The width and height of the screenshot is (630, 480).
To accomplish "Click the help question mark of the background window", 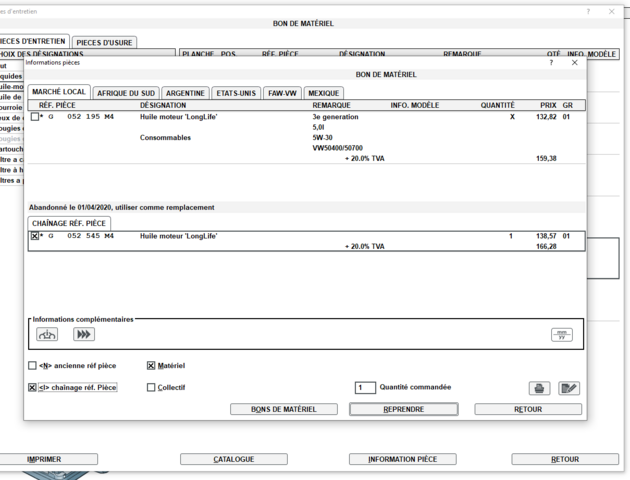I will click(588, 12).
